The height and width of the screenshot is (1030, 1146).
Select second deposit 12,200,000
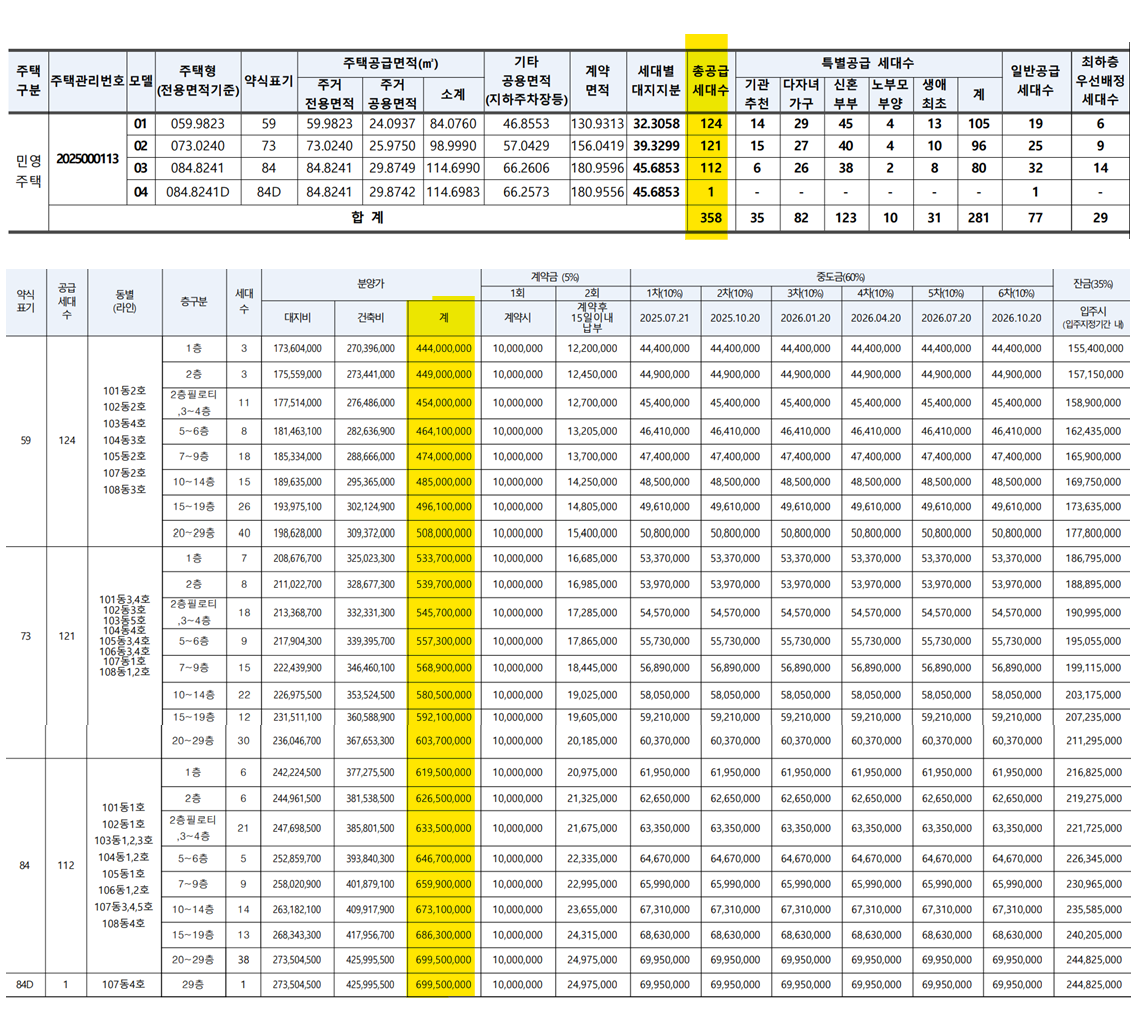pos(592,349)
